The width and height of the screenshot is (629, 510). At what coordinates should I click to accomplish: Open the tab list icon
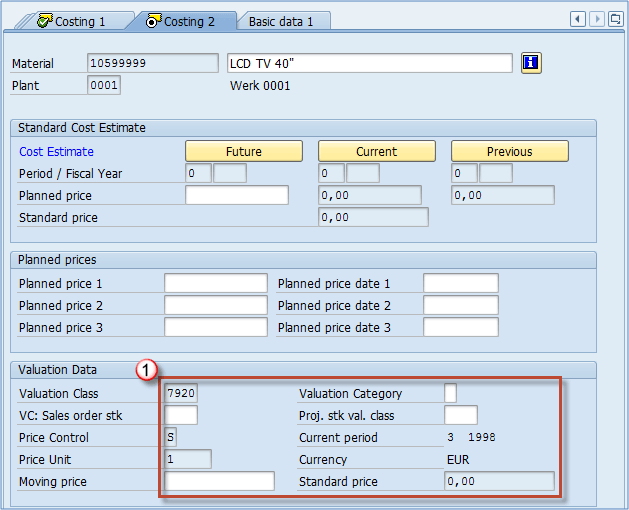(x=615, y=19)
